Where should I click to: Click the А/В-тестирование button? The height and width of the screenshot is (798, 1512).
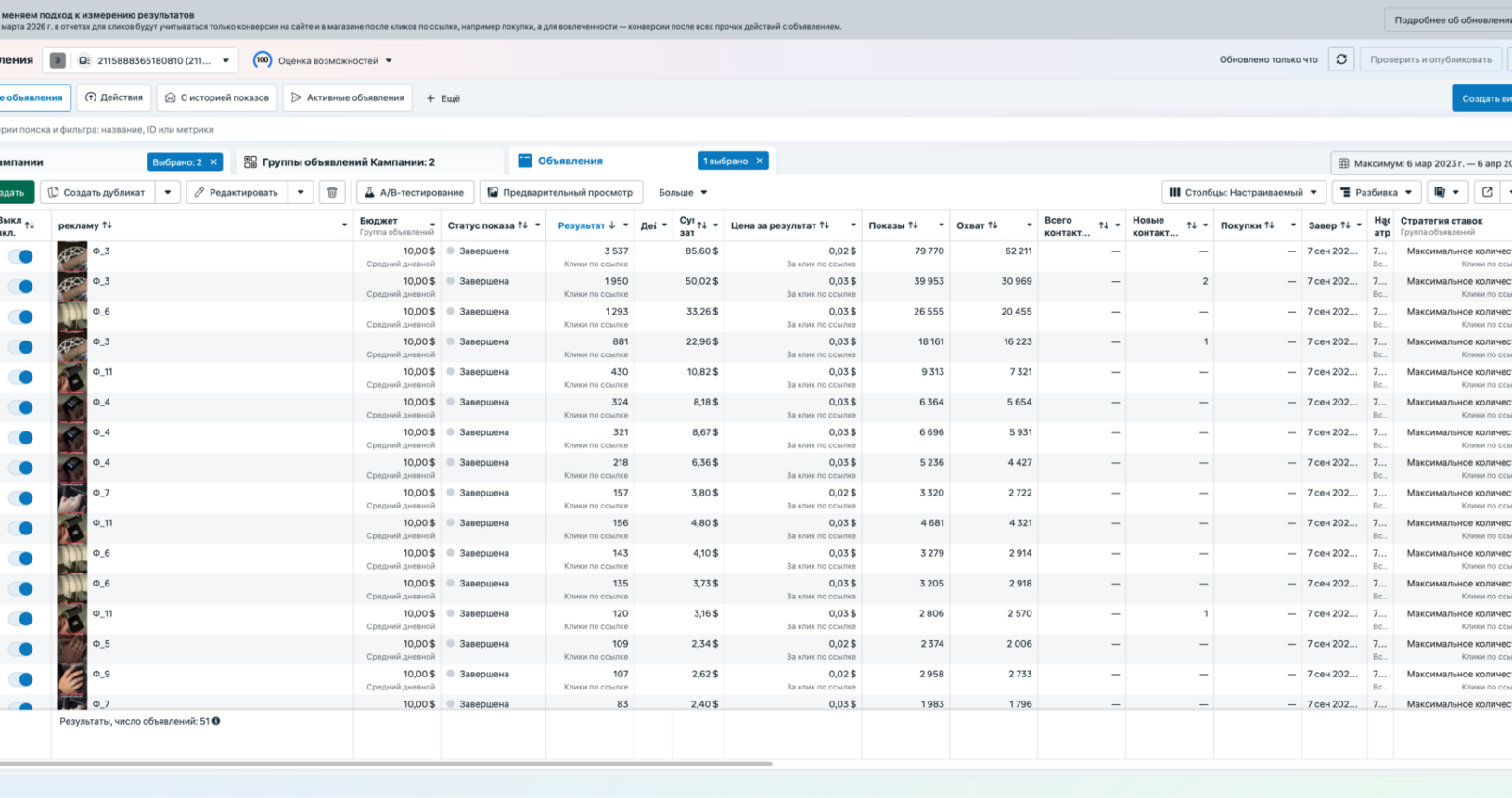pyautogui.click(x=414, y=192)
